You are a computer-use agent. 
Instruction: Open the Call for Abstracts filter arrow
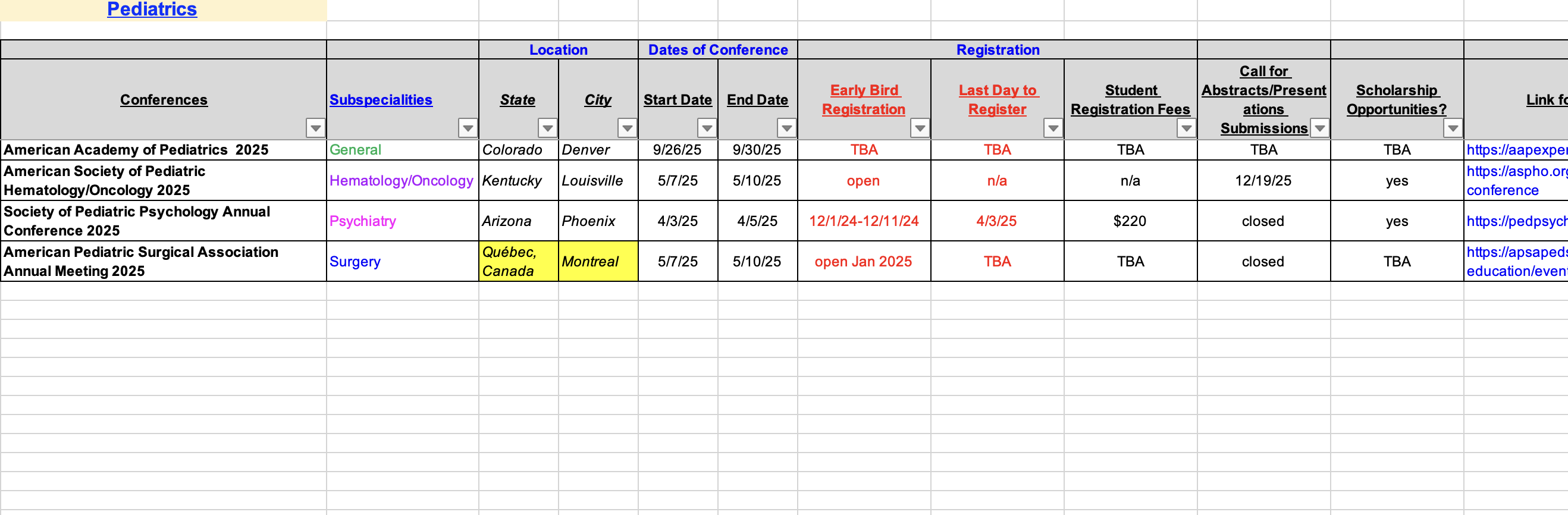(1319, 128)
